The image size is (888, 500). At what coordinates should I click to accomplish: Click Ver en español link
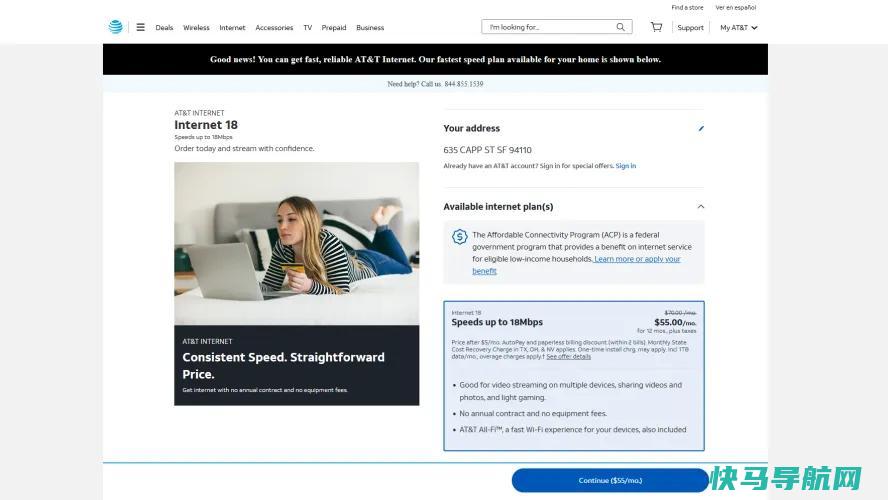tap(735, 7)
